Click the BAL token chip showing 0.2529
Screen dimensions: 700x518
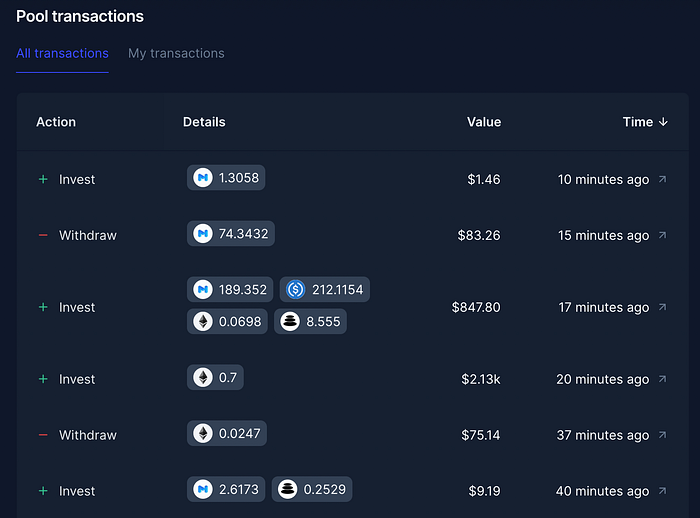pyautogui.click(x=312, y=489)
